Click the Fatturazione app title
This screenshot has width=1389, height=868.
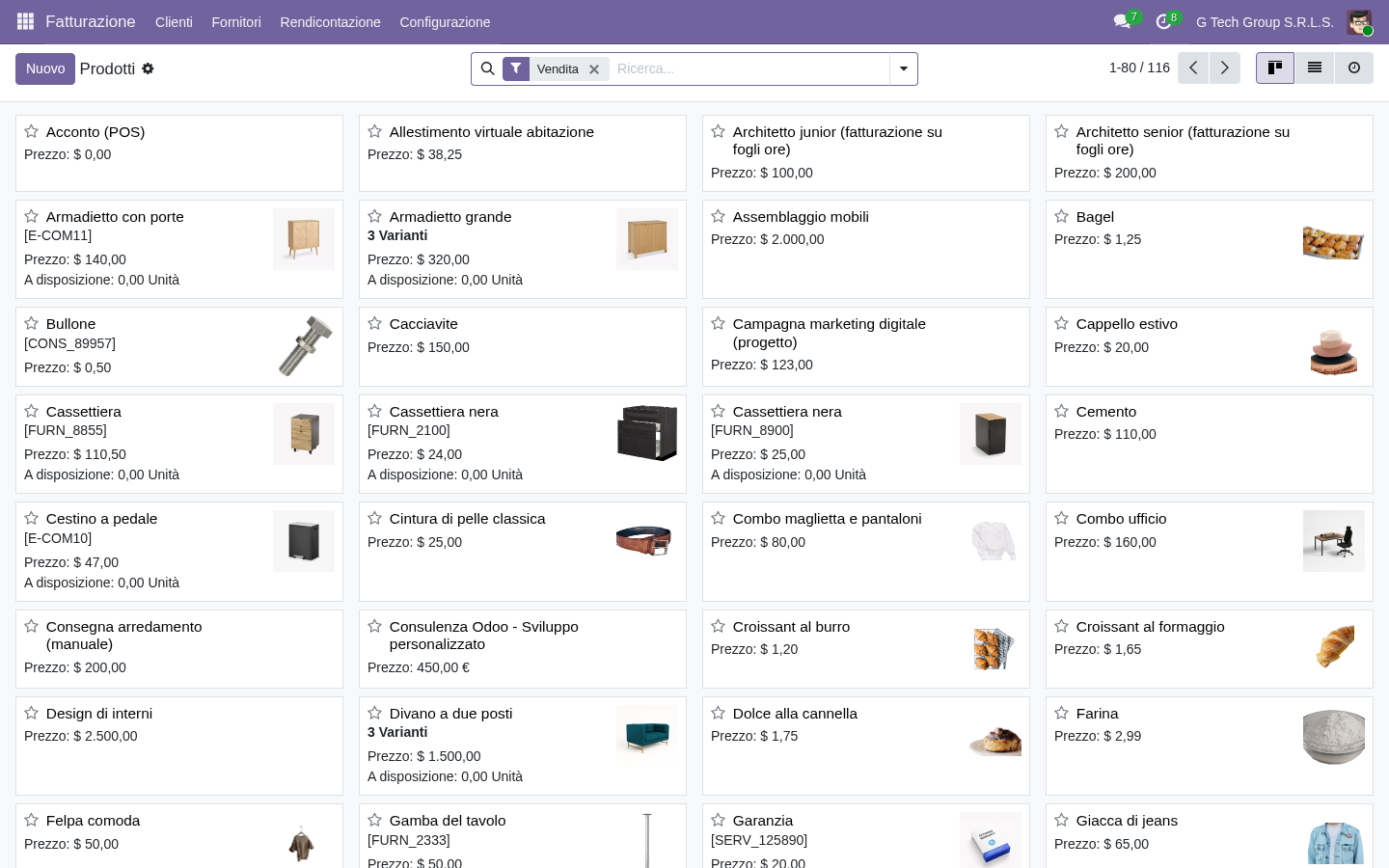coord(91,21)
